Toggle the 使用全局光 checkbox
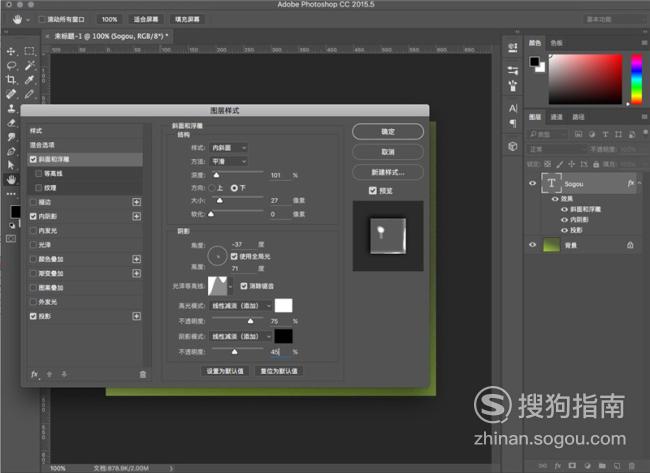The width and height of the screenshot is (650, 473). click(234, 257)
